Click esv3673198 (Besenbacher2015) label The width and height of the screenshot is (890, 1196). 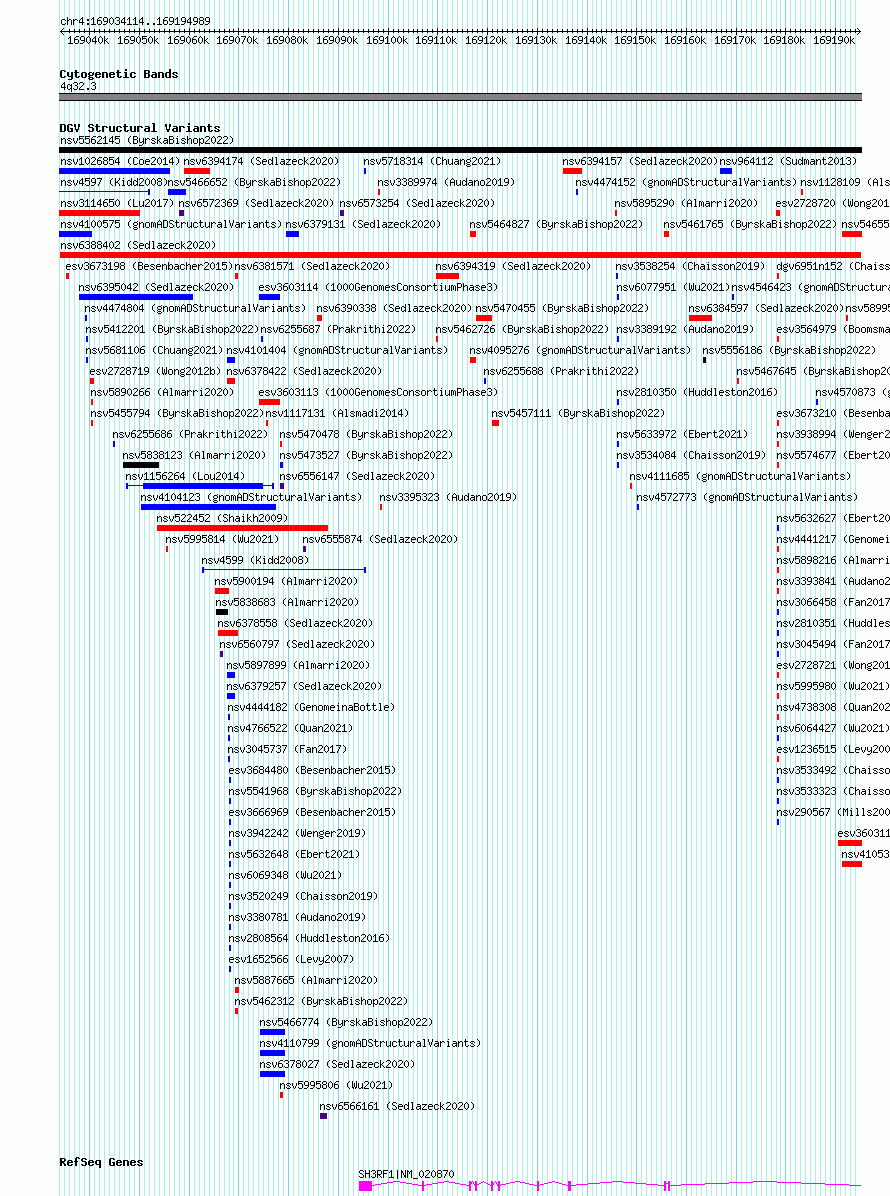[149, 266]
